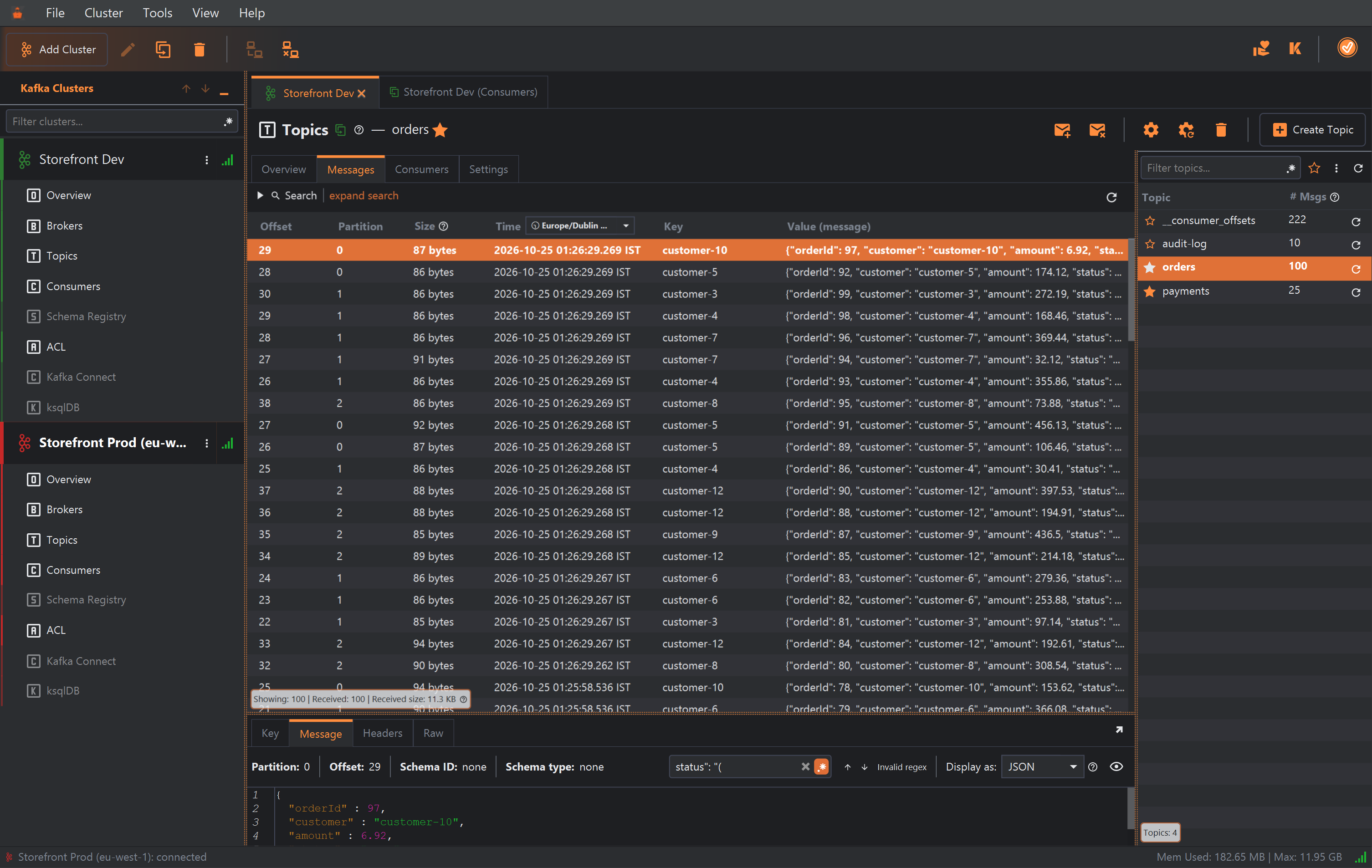Click the edit cluster pencil icon
This screenshot has width=1372, height=868.
(128, 50)
